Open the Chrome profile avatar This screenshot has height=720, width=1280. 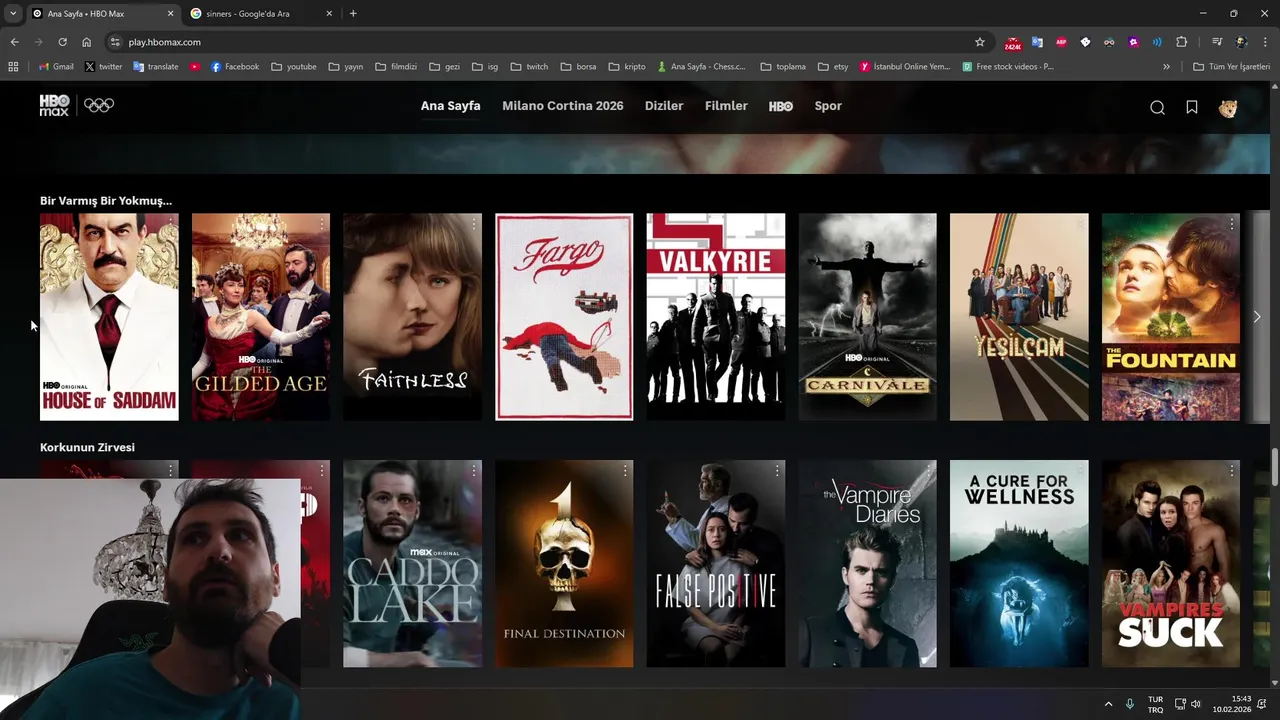tap(1241, 42)
